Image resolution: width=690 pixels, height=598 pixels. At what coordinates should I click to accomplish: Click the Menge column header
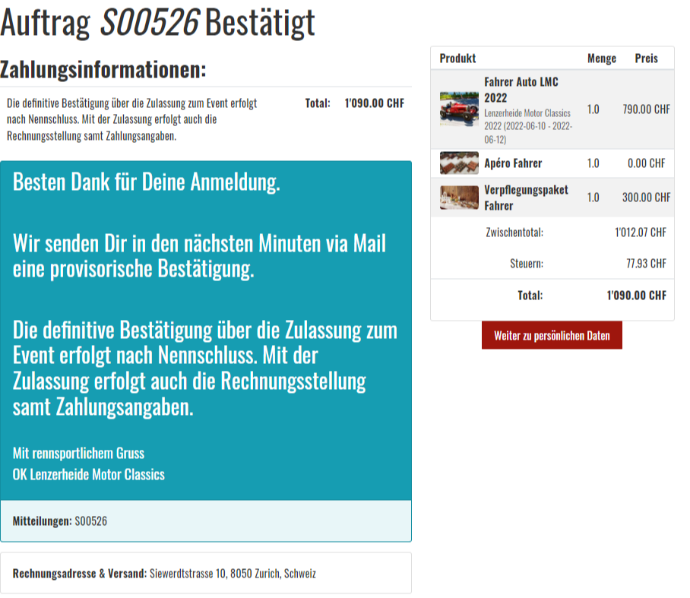click(x=602, y=58)
